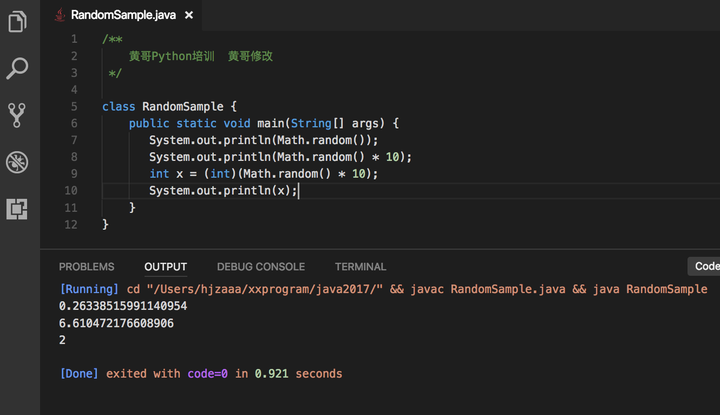Image resolution: width=720 pixels, height=415 pixels.
Task: Open the Explorer view in activity bar
Action: point(17,22)
